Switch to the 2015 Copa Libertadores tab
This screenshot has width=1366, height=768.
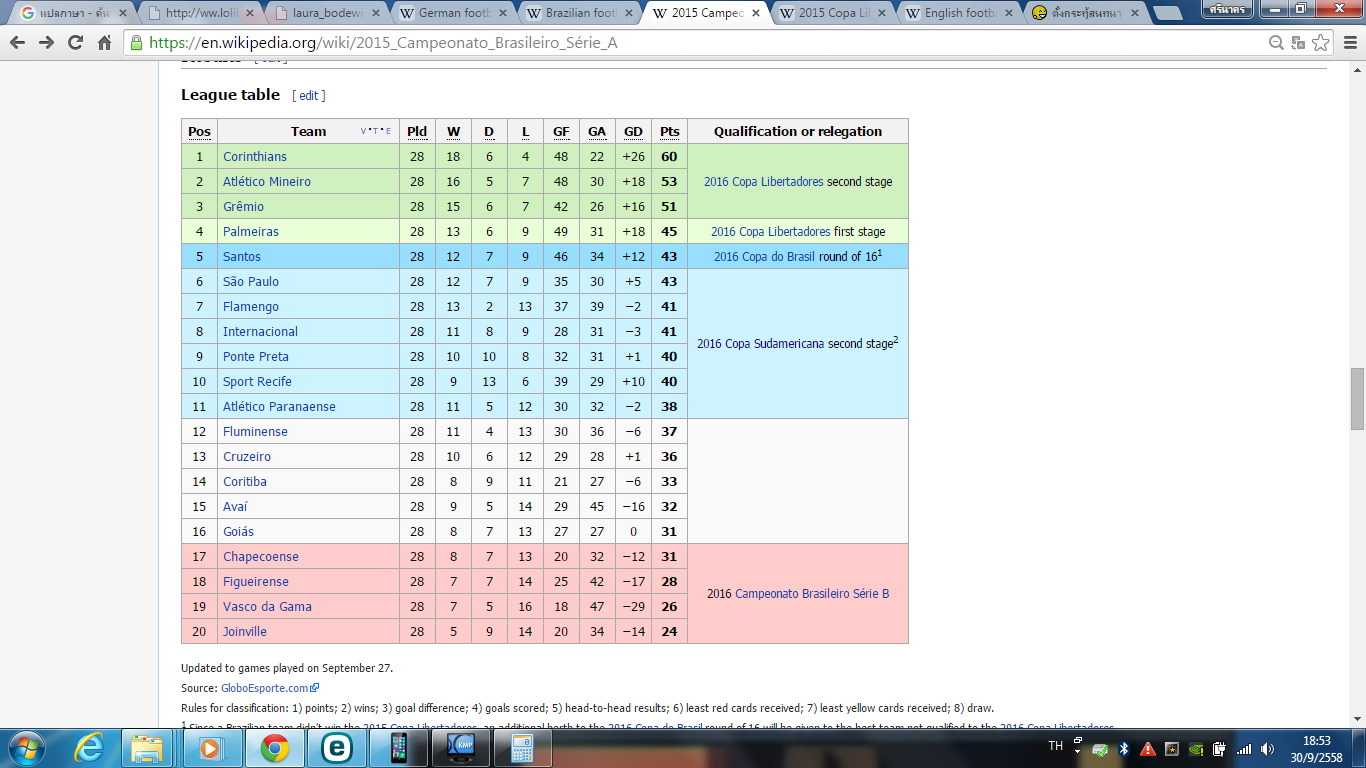pyautogui.click(x=832, y=13)
